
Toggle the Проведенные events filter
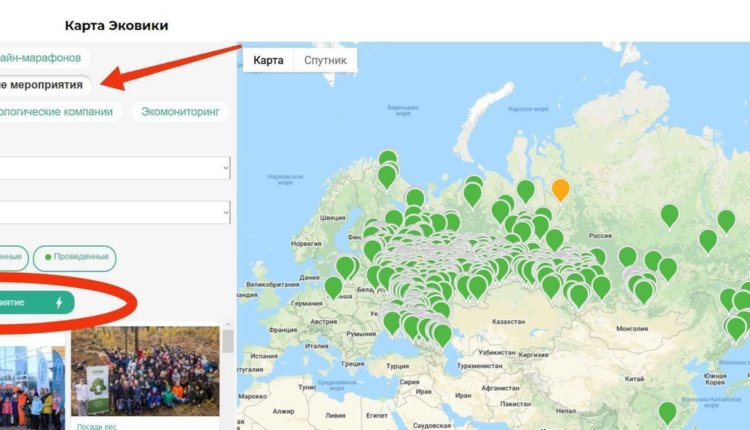point(73,257)
